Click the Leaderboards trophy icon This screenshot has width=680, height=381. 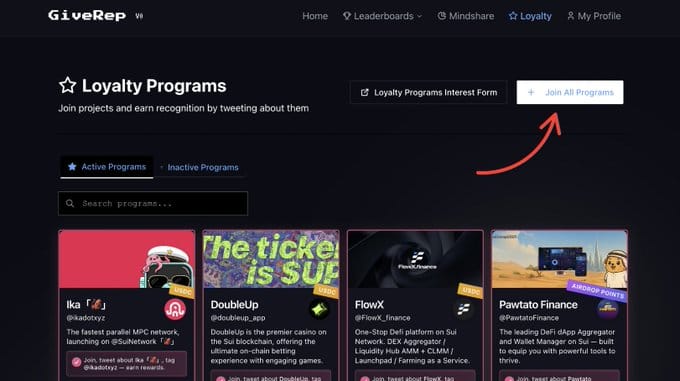(x=347, y=16)
